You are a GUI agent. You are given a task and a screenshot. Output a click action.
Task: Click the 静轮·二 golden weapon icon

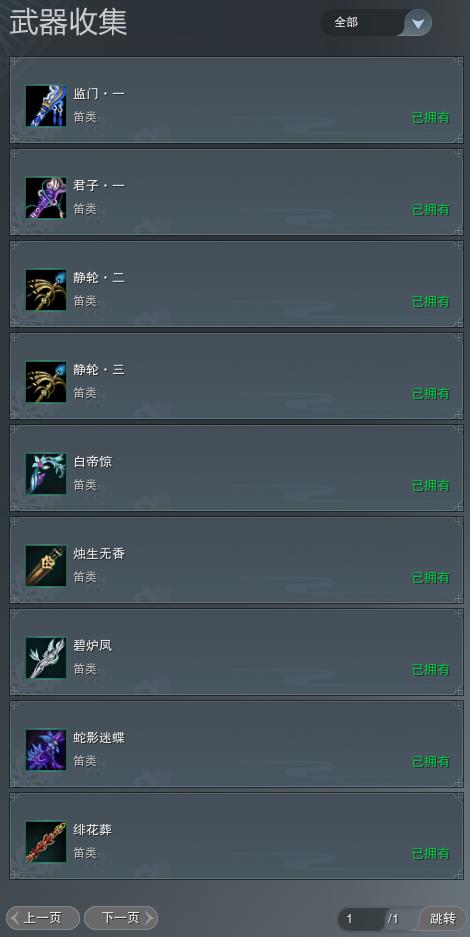click(x=46, y=290)
